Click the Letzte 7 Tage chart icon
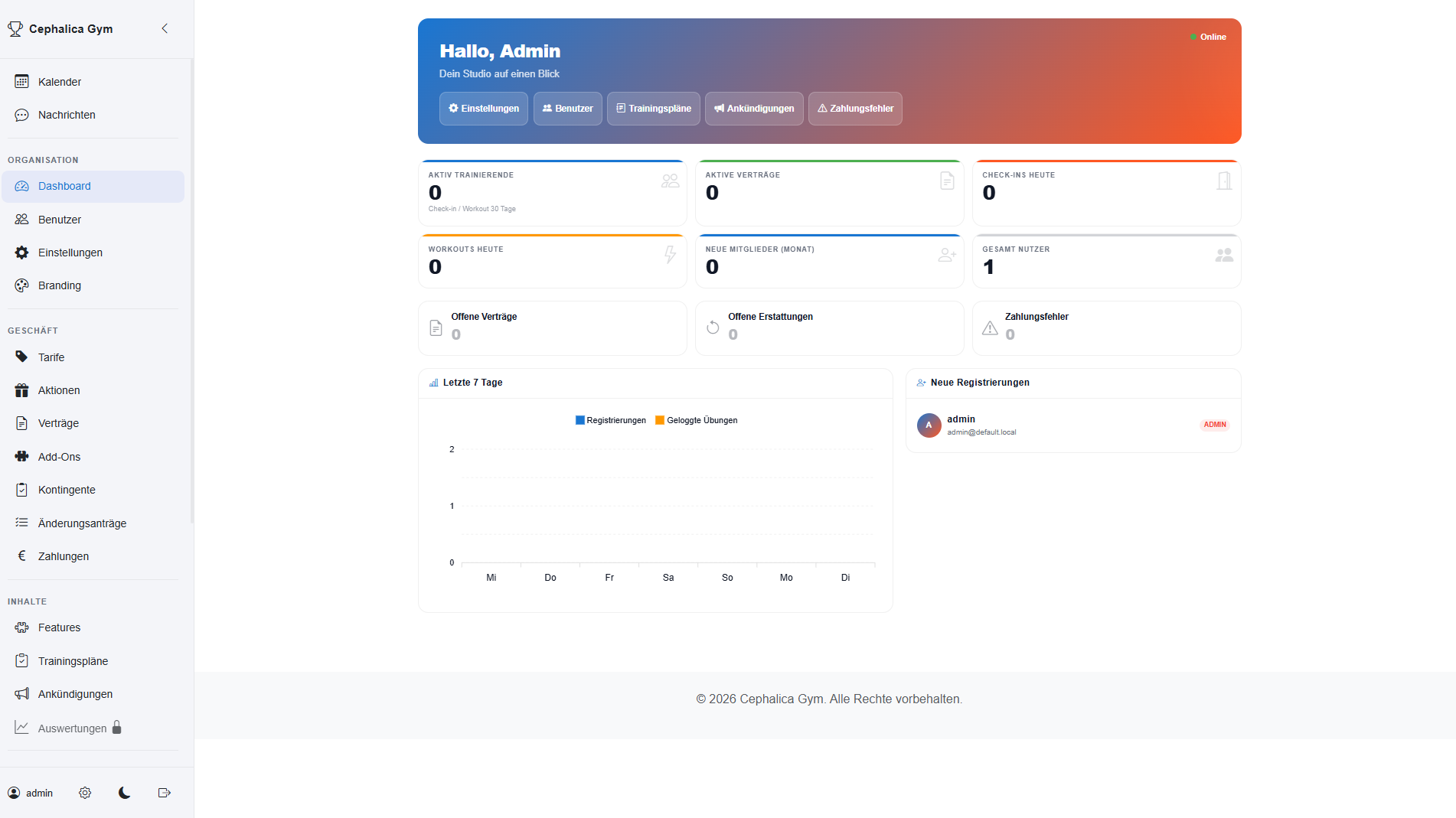1456x818 pixels. click(434, 383)
